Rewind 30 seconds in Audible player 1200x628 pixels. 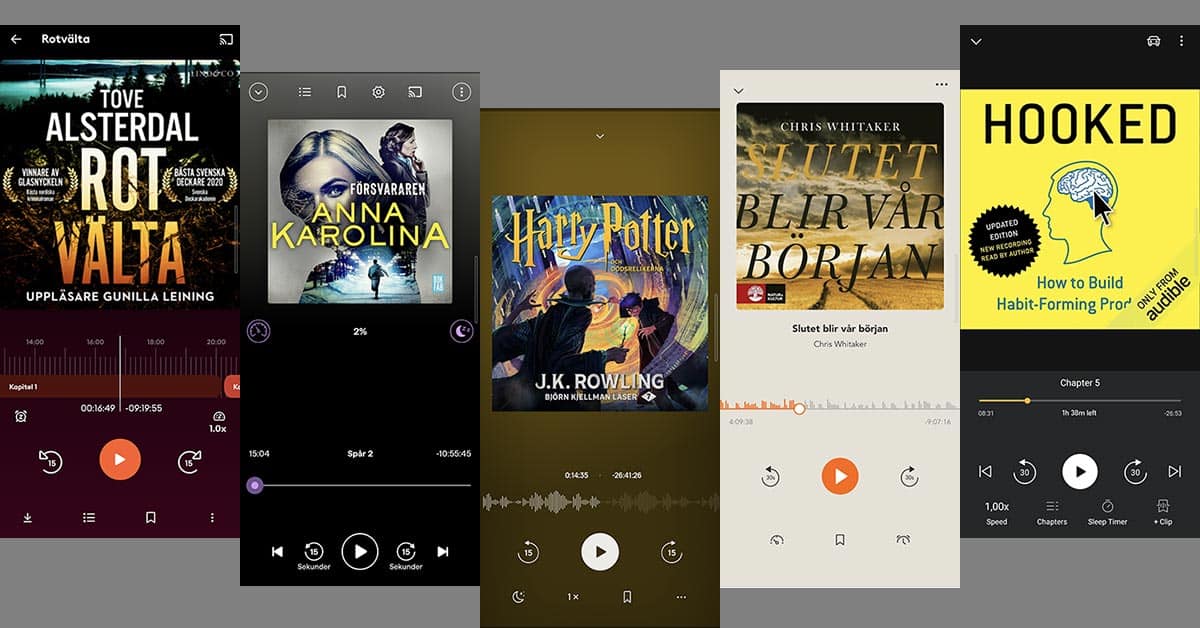coord(1025,471)
